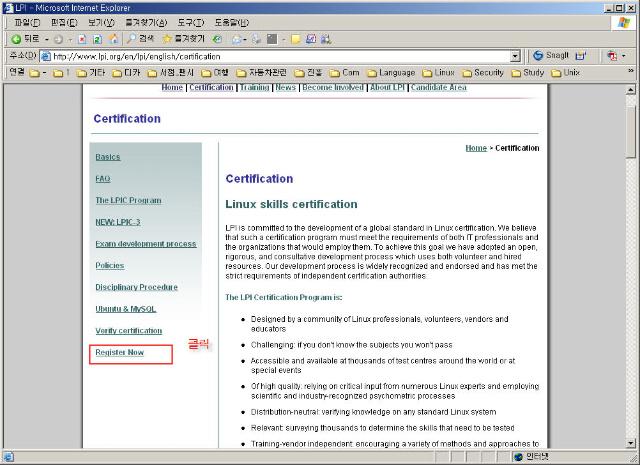Click Become Involved in top navigation
The height and width of the screenshot is (465, 640).
click(333, 87)
